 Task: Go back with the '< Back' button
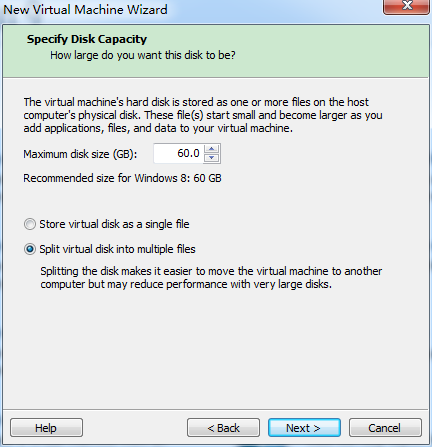coord(223,428)
